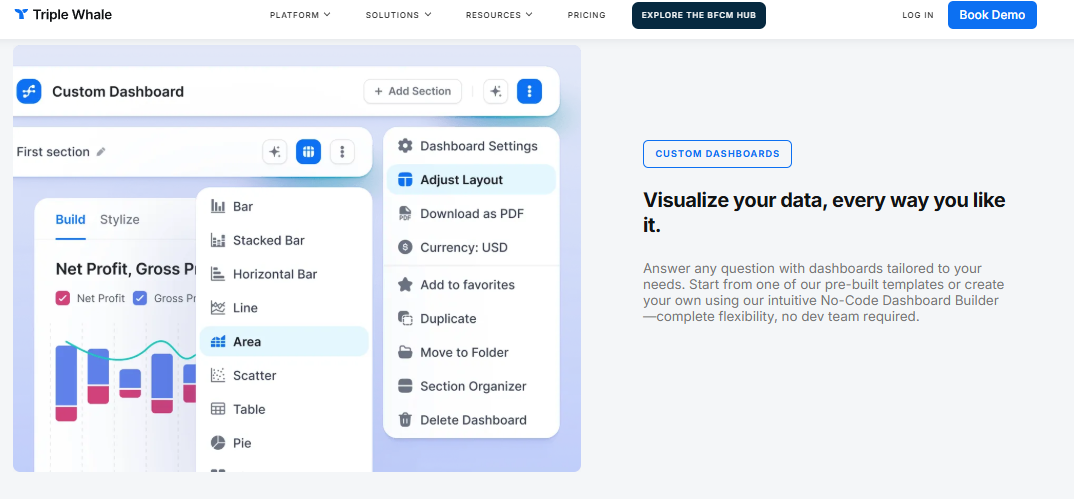Click the Triple Whale brand name text
Image resolution: width=1074 pixels, height=499 pixels.
[x=72, y=14]
